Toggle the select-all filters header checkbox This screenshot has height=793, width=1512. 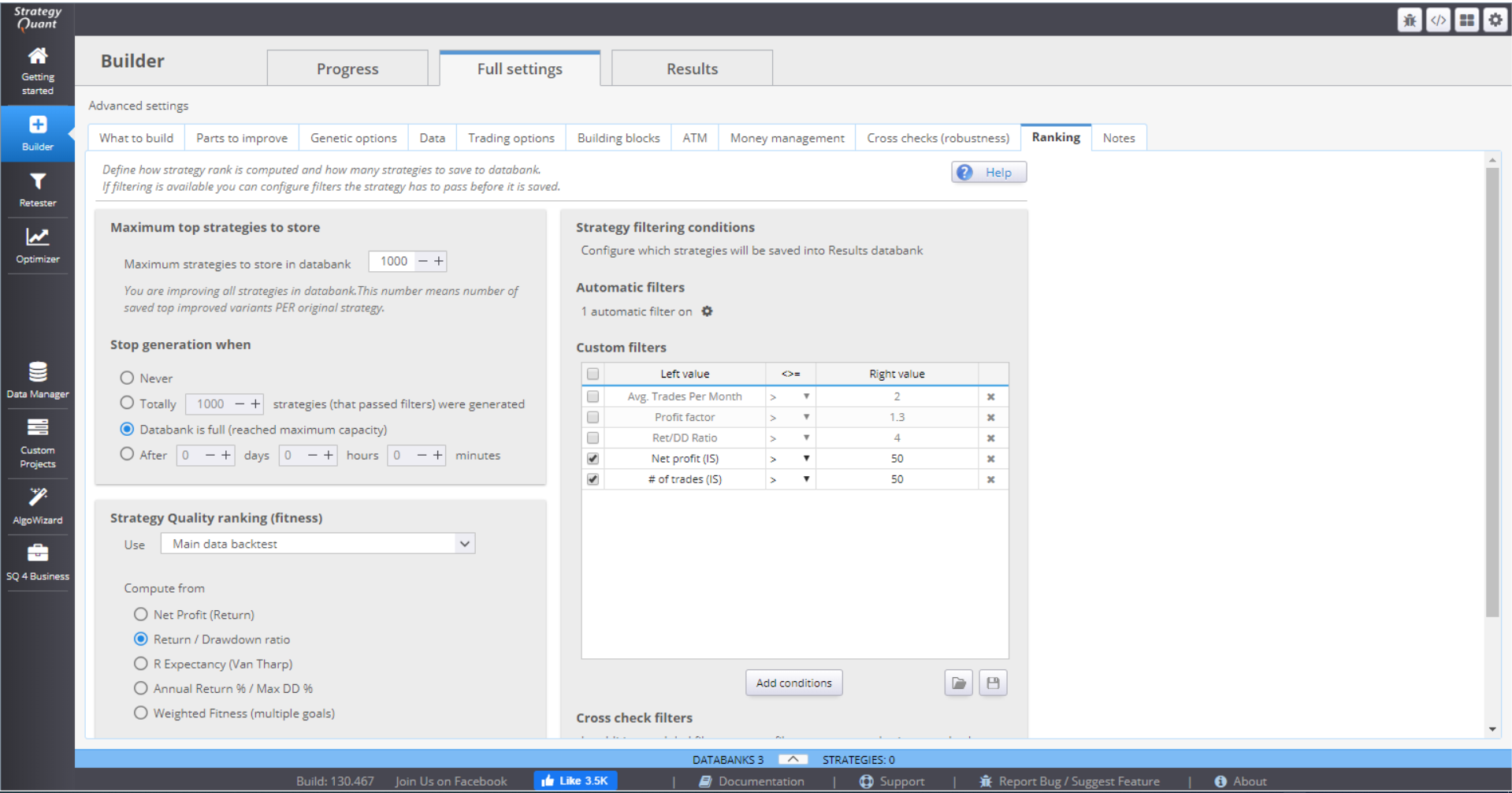tap(593, 374)
